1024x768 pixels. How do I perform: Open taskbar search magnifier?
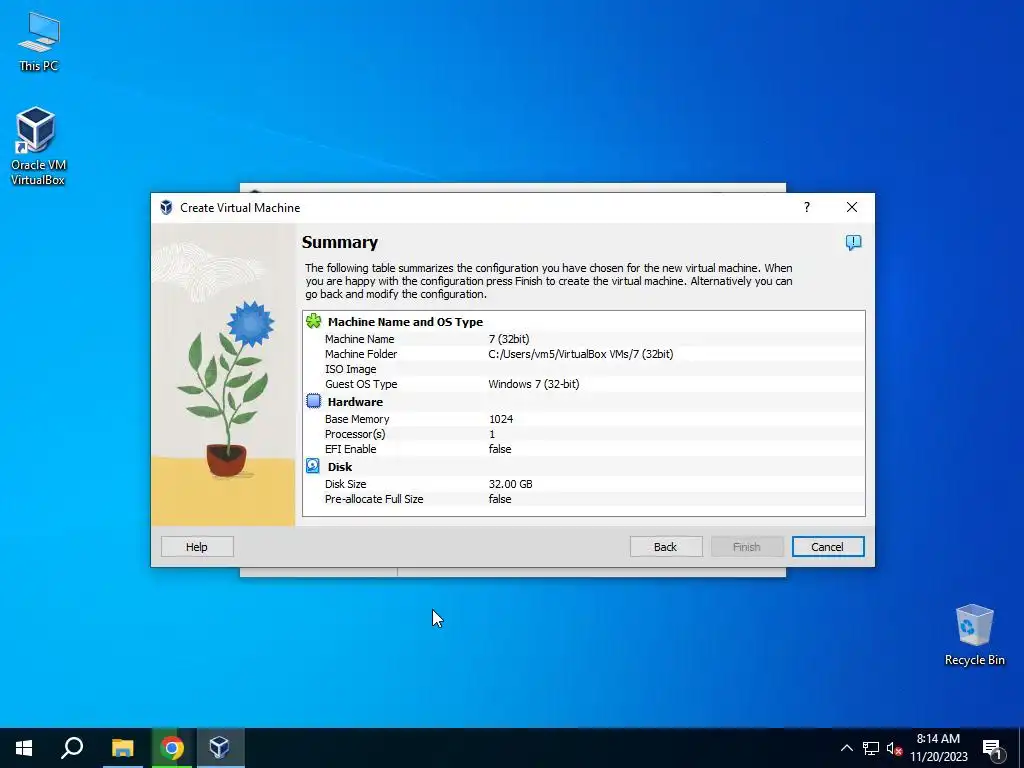tap(72, 748)
